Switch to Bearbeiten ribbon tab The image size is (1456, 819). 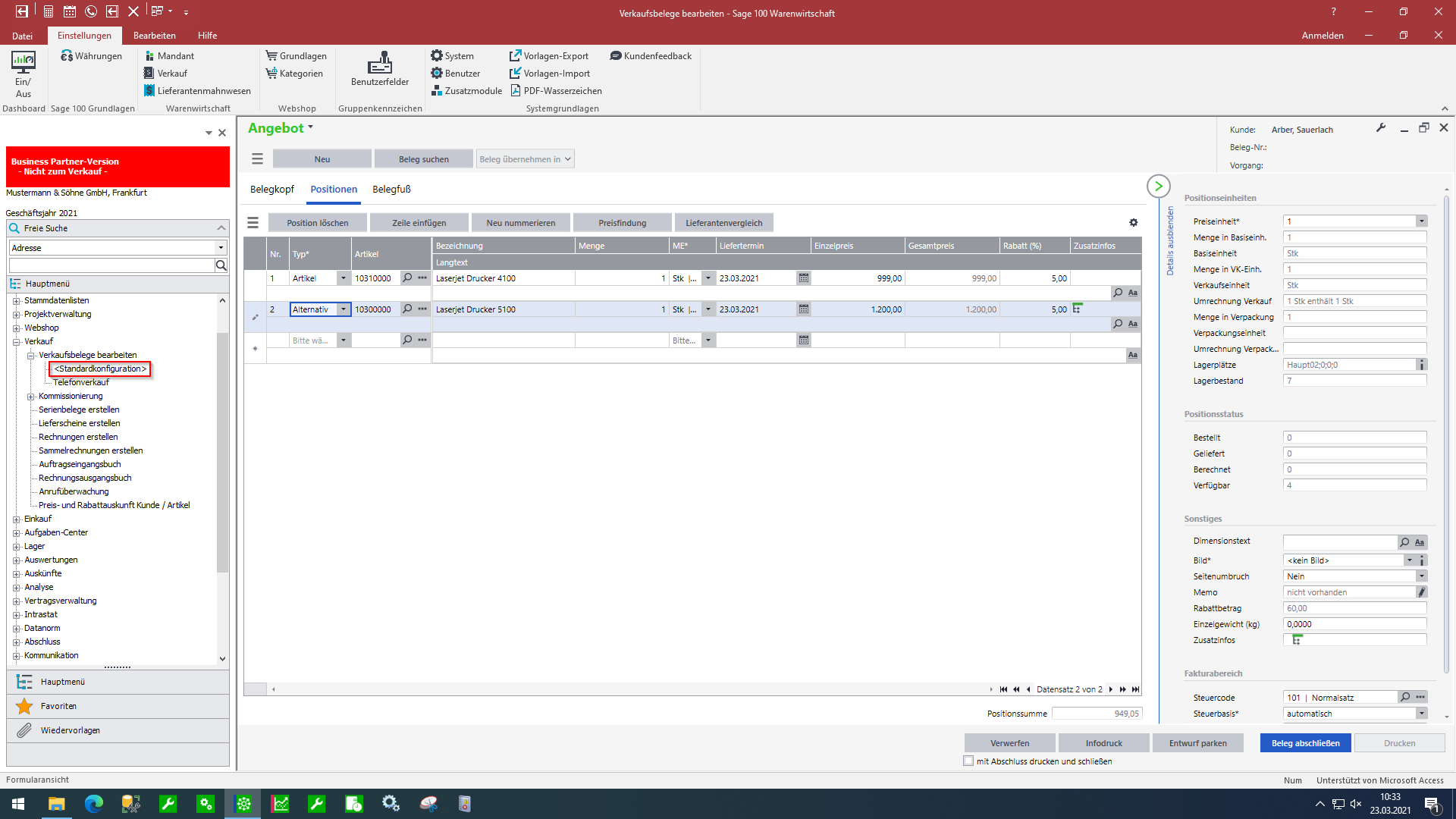[x=155, y=36]
